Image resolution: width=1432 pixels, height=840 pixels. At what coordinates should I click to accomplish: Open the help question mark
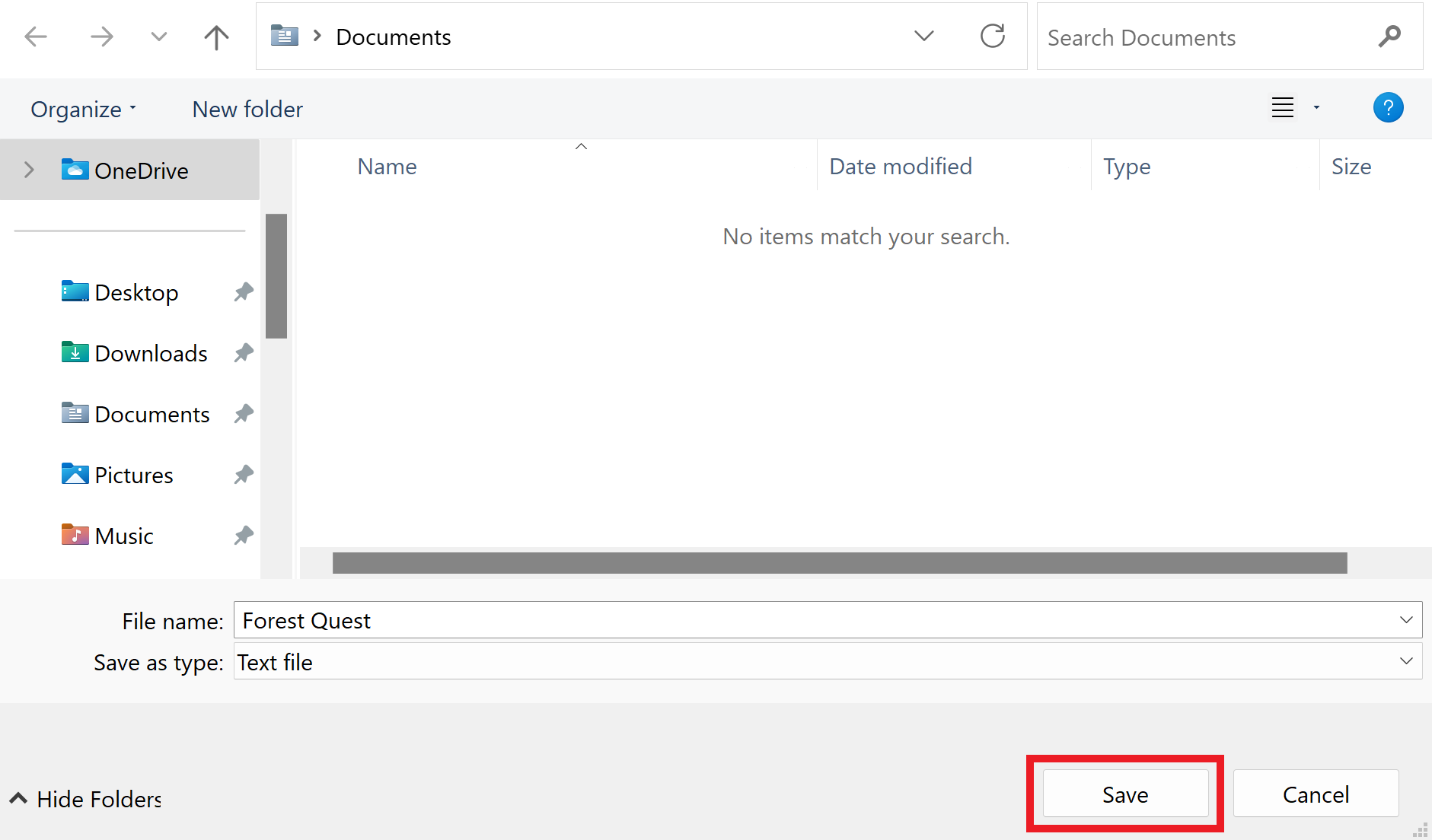[1389, 107]
